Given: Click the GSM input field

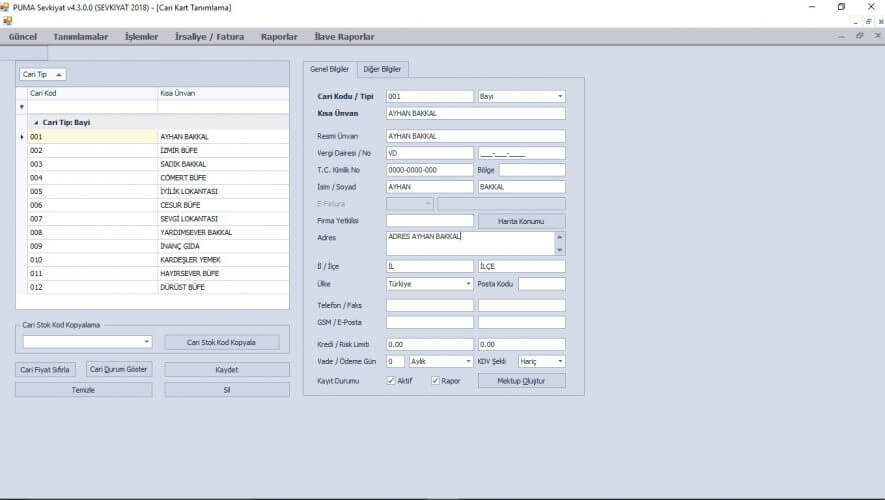Looking at the screenshot, I should [430, 322].
